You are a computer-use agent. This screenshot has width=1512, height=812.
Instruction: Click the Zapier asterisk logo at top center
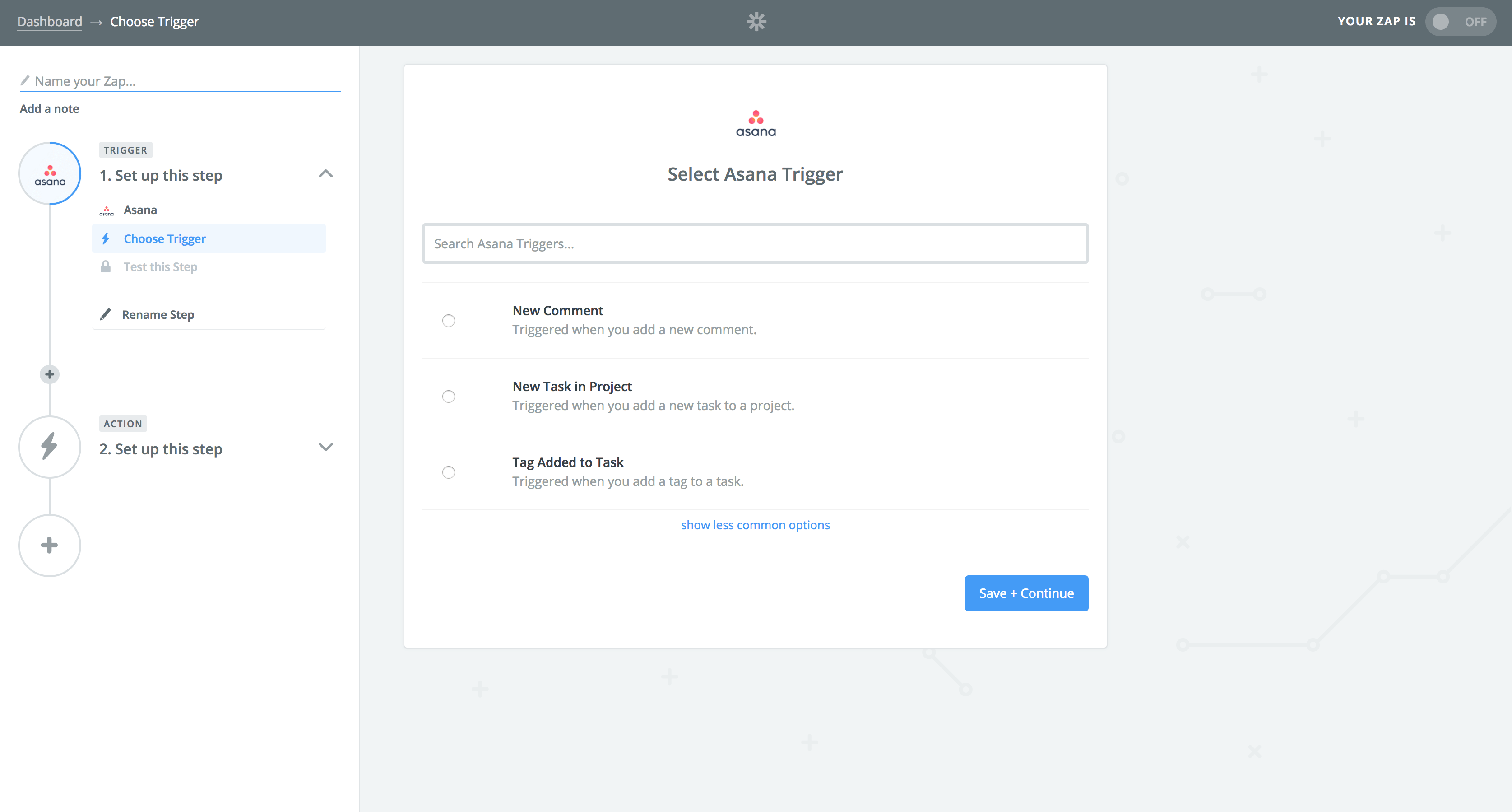click(x=756, y=21)
